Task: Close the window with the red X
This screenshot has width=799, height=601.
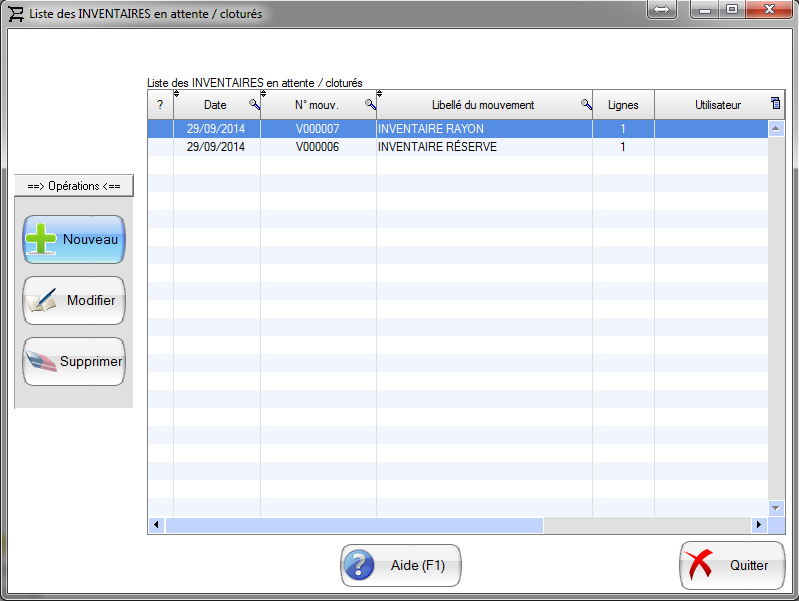Action: [769, 9]
